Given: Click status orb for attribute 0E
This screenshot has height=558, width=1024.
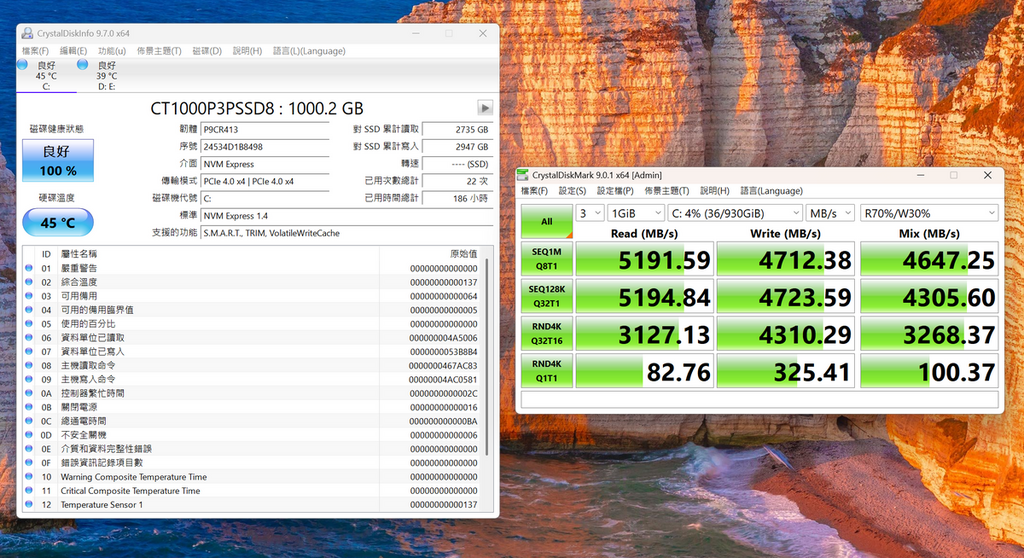Looking at the screenshot, I should (29, 448).
